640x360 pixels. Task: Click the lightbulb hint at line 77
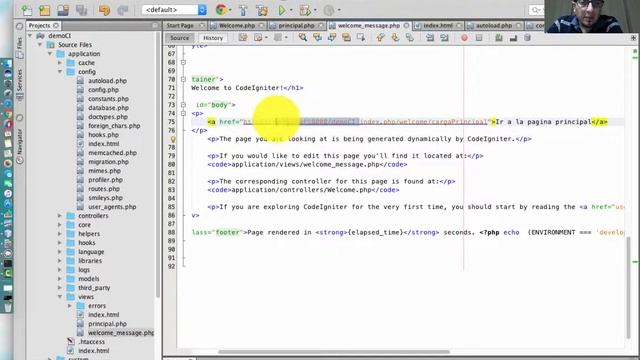(173, 139)
